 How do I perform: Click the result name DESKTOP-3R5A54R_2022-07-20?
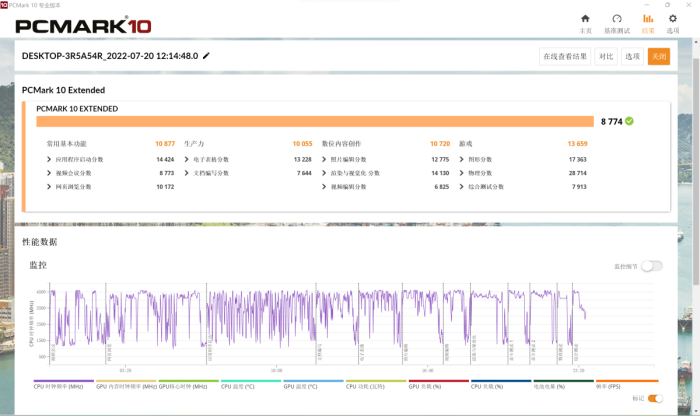[x=110, y=56]
